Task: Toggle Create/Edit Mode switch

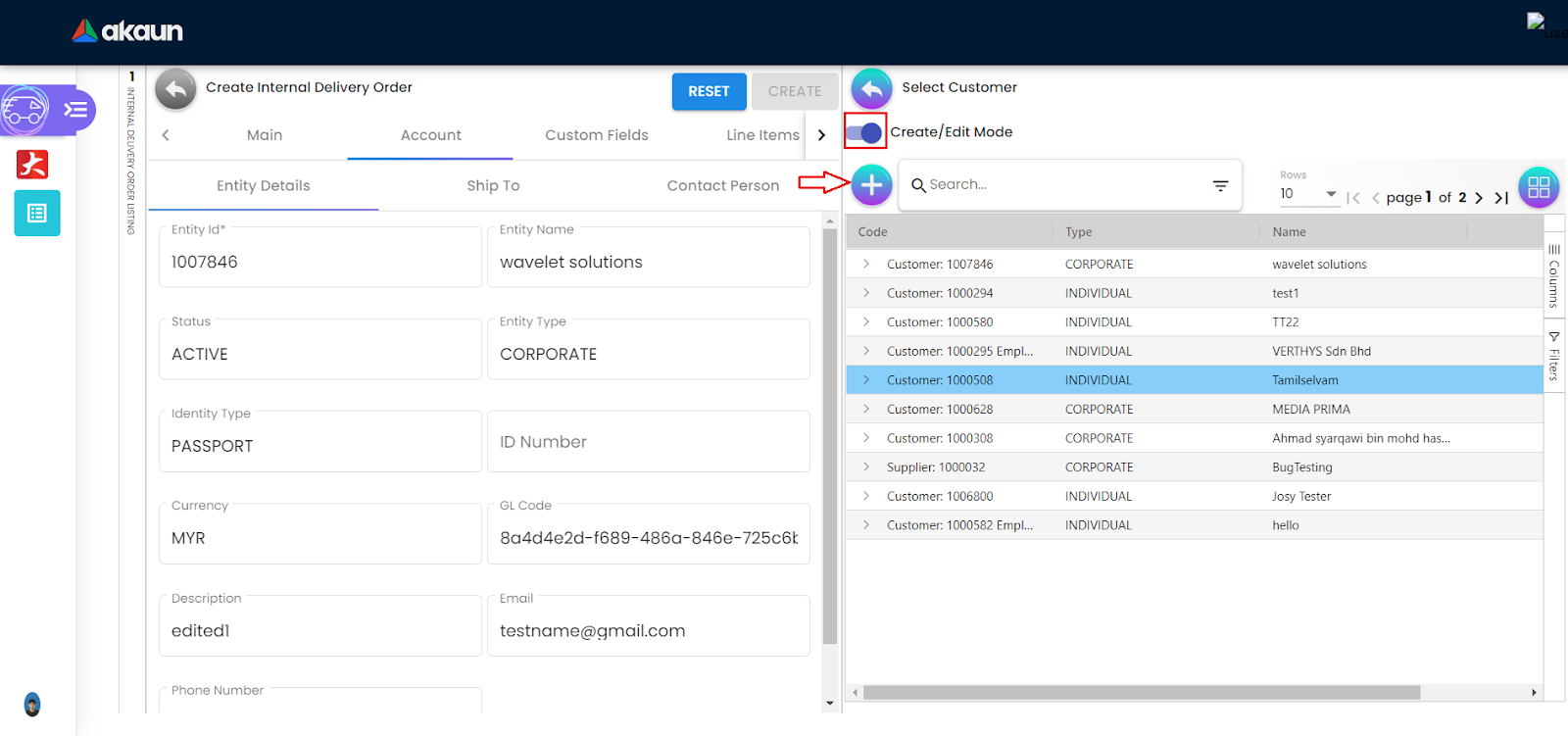Action: pyautogui.click(x=864, y=132)
